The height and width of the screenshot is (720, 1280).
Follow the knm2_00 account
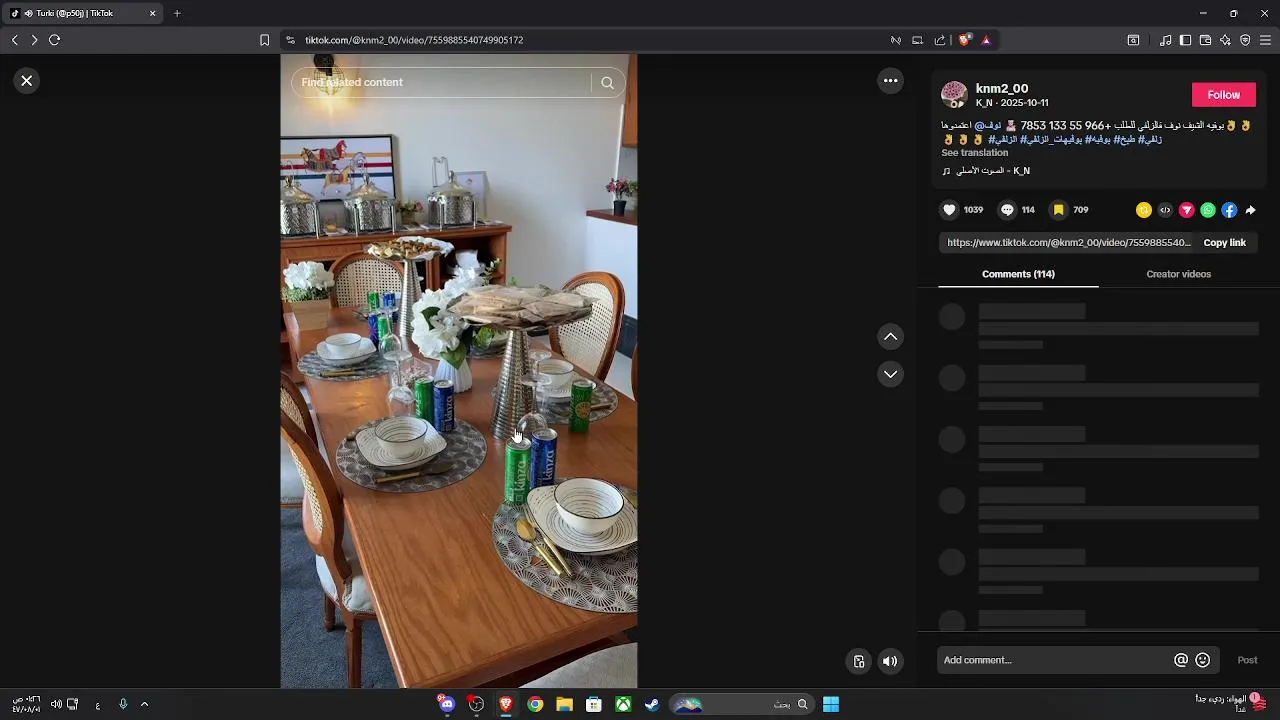pyautogui.click(x=1223, y=95)
